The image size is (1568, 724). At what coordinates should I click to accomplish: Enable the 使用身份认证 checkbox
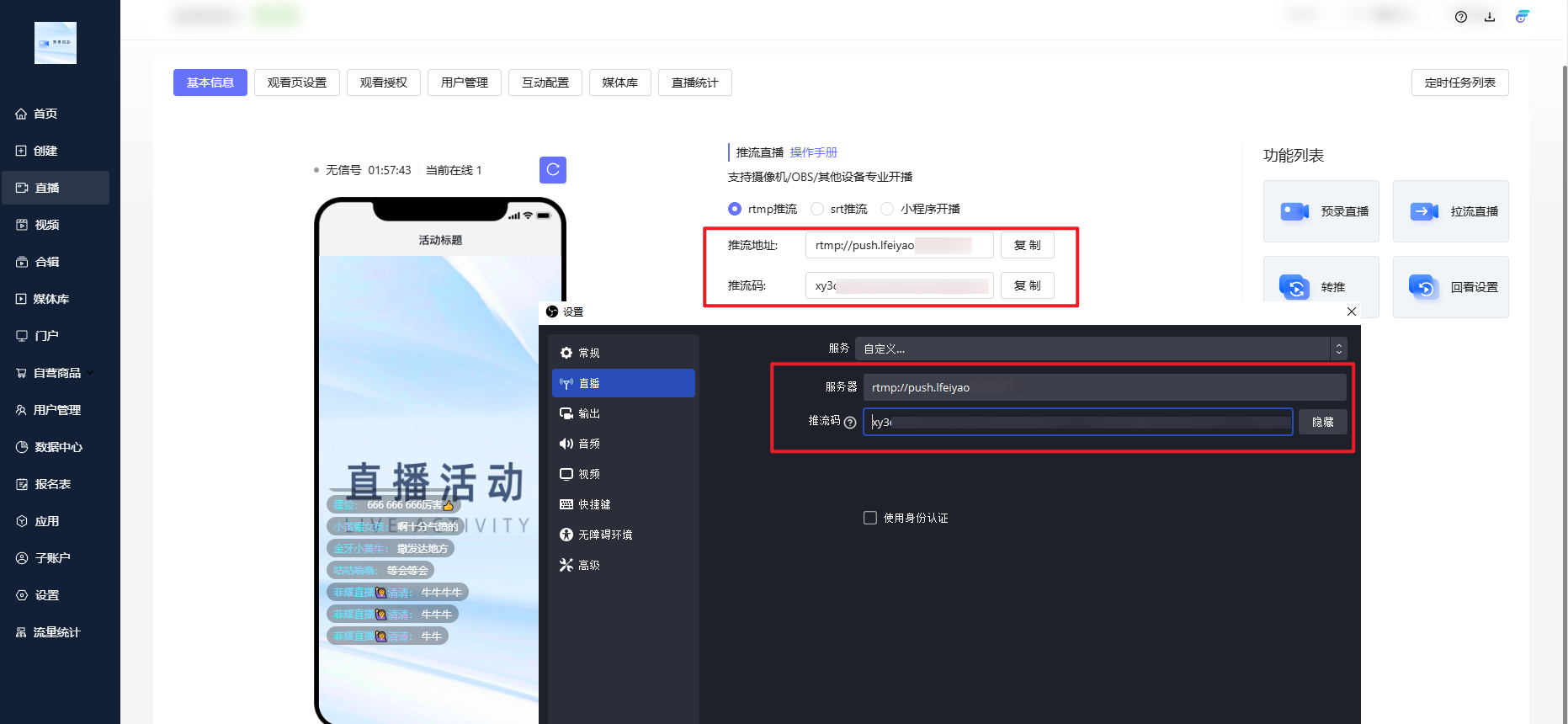[870, 518]
